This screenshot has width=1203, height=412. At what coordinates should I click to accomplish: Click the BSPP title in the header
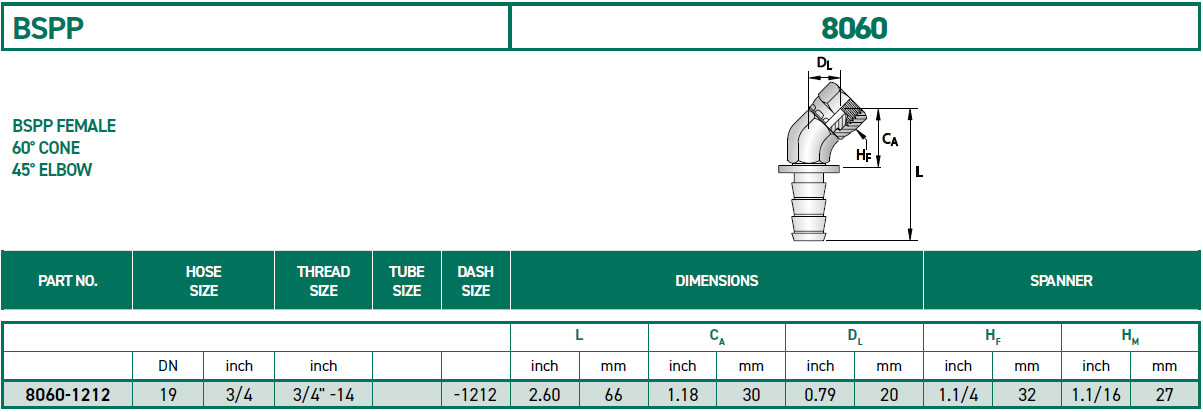(46, 28)
